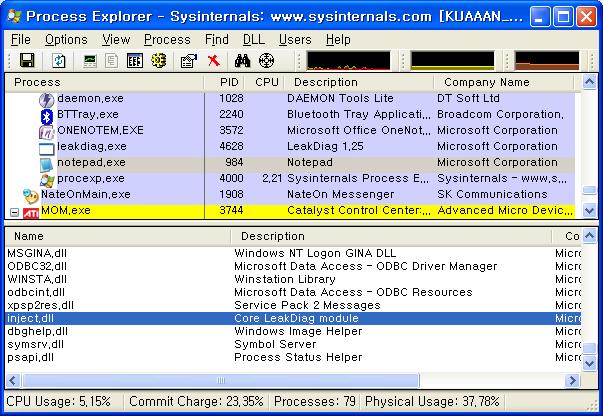The image size is (603, 416).
Task: Click the CPU usage history graph
Action: point(348,61)
